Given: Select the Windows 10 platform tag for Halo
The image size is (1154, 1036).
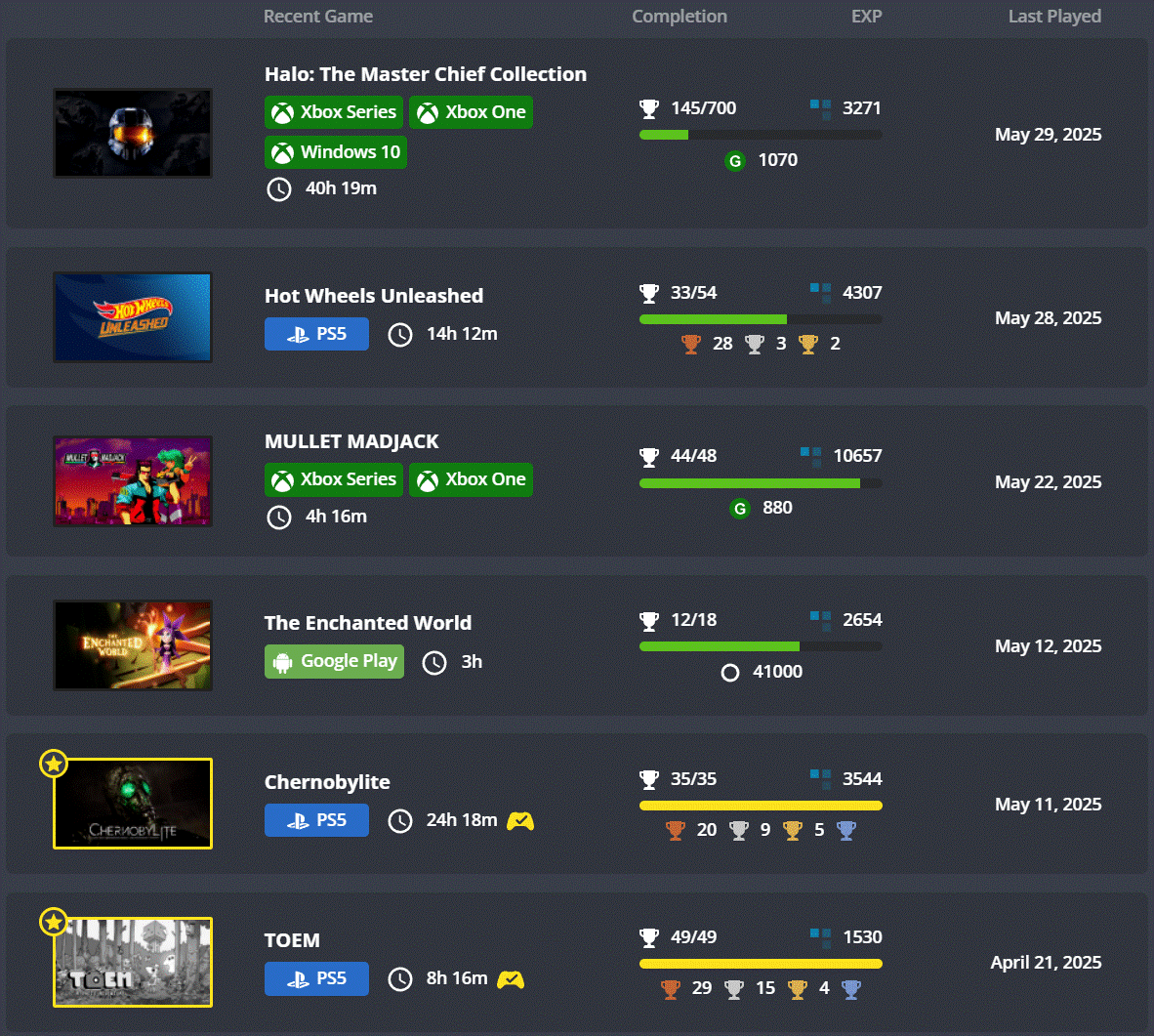Looking at the screenshot, I should (336, 152).
